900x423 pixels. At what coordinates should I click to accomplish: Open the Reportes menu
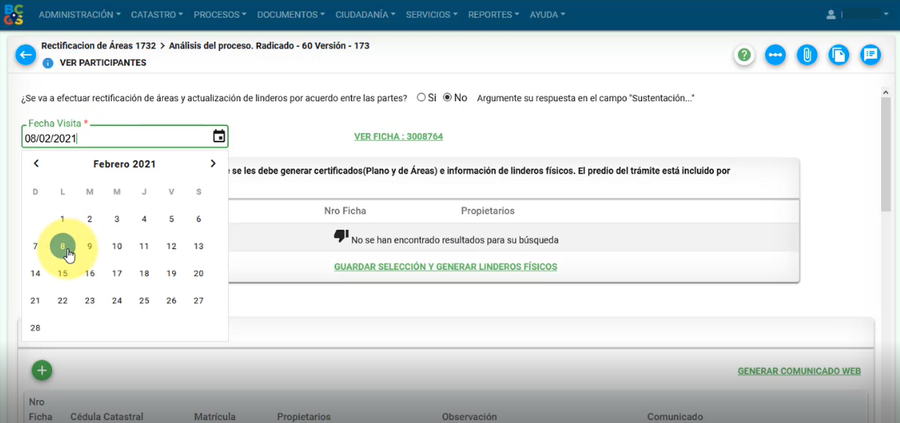[x=493, y=15]
